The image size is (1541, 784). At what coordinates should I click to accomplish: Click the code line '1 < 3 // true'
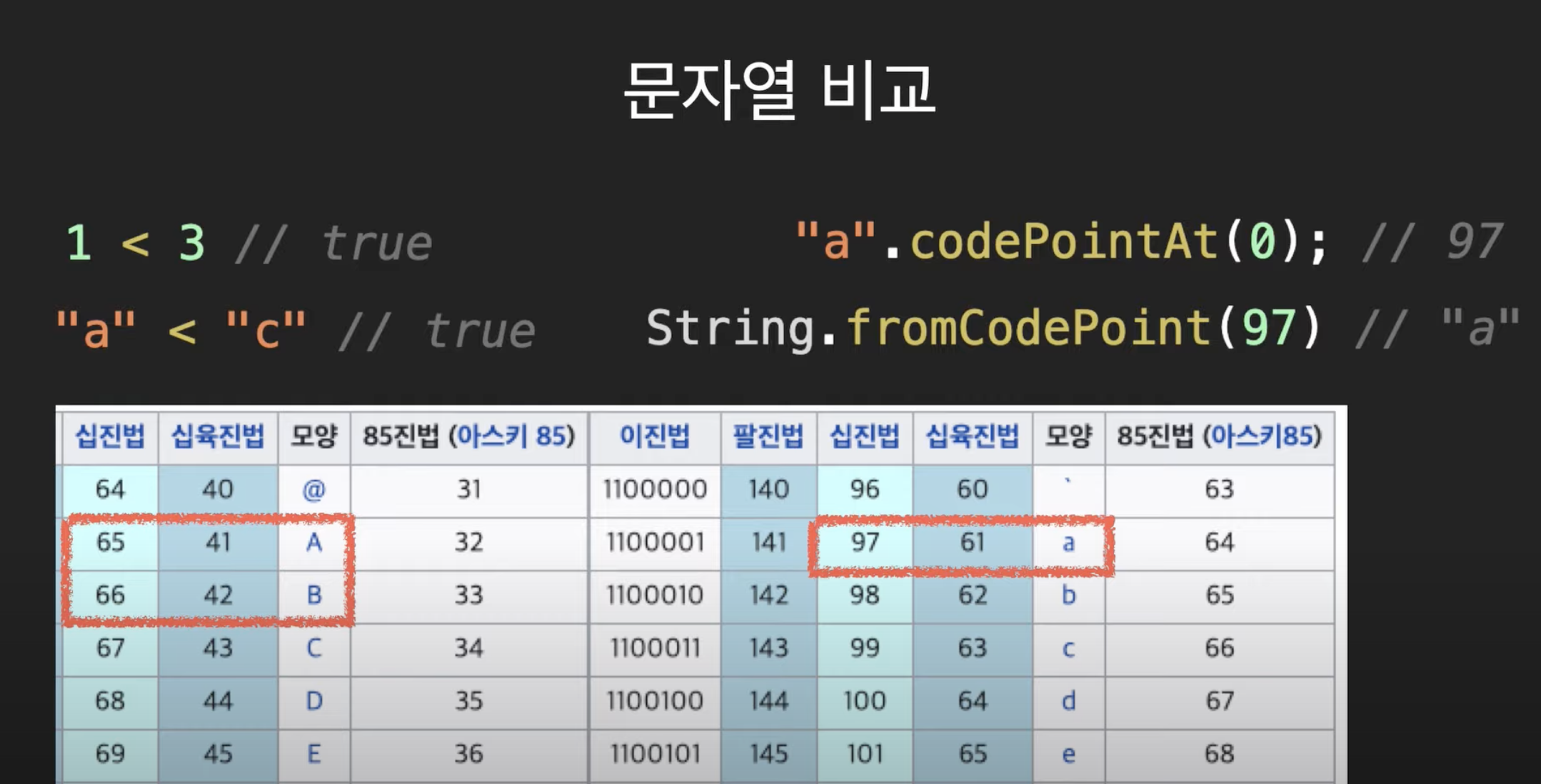(x=249, y=243)
